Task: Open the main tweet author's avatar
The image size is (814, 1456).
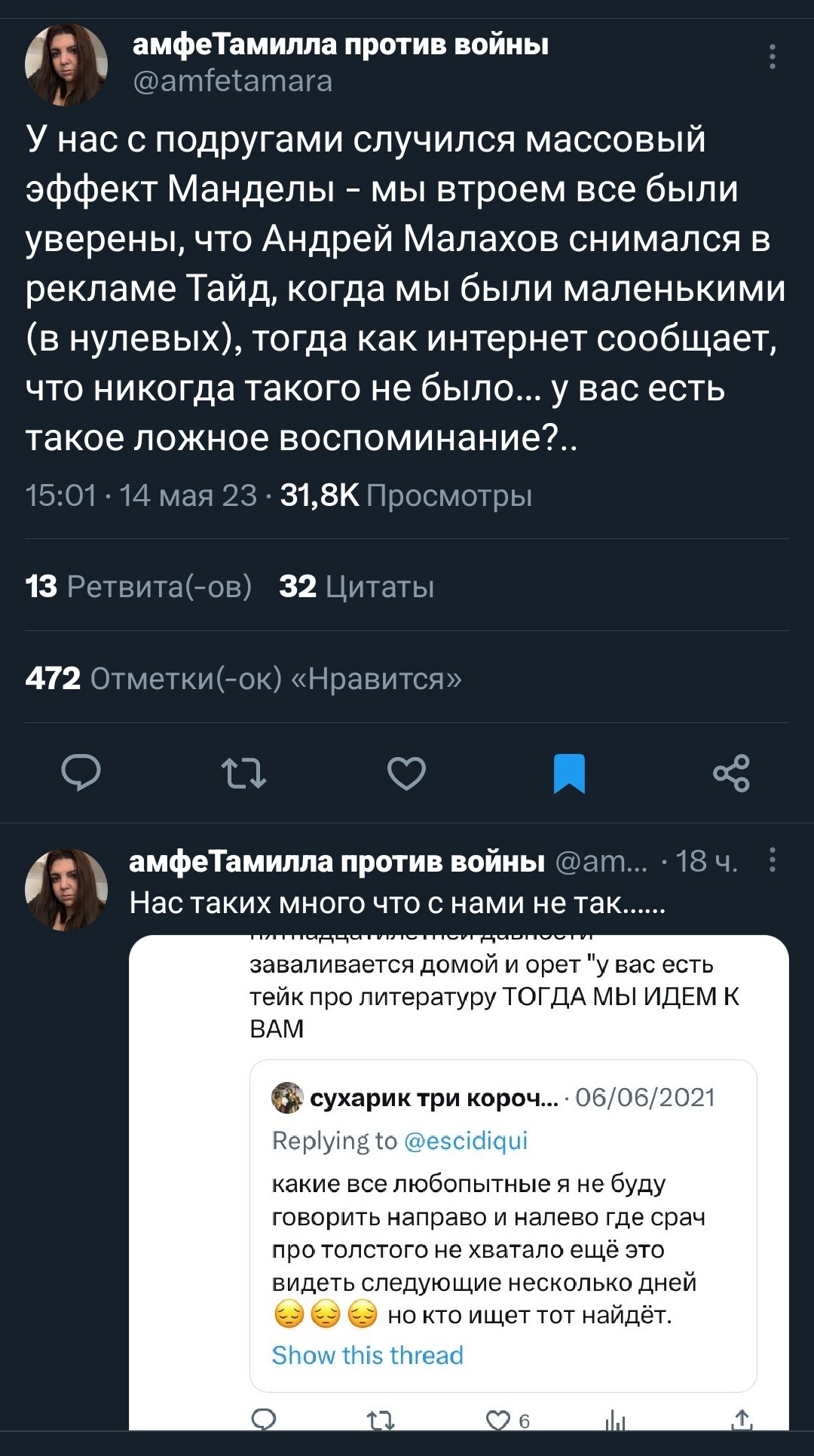Action: tap(66, 65)
